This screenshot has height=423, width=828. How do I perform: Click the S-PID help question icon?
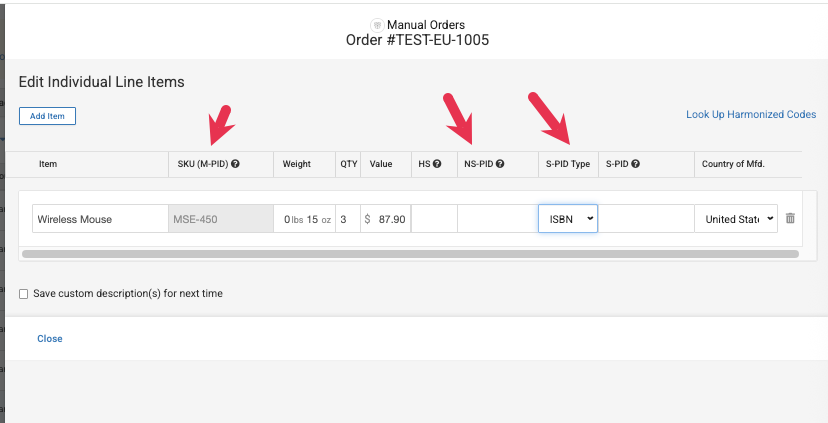635,164
